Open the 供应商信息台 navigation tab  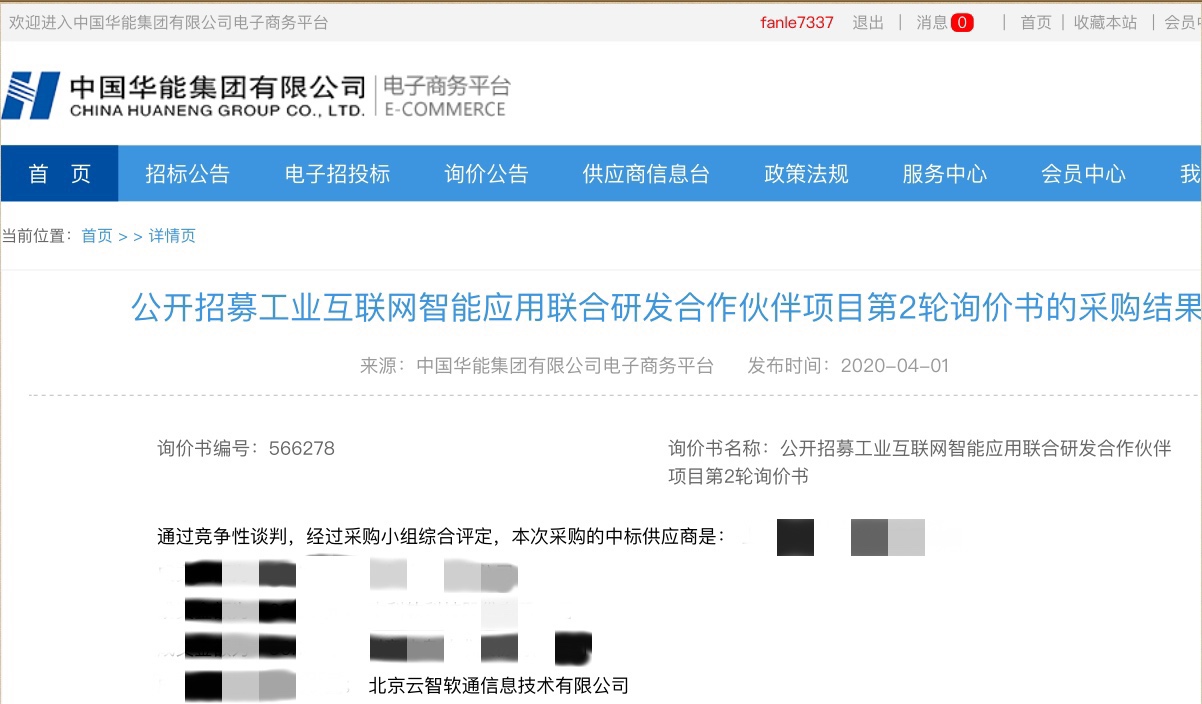coord(646,173)
